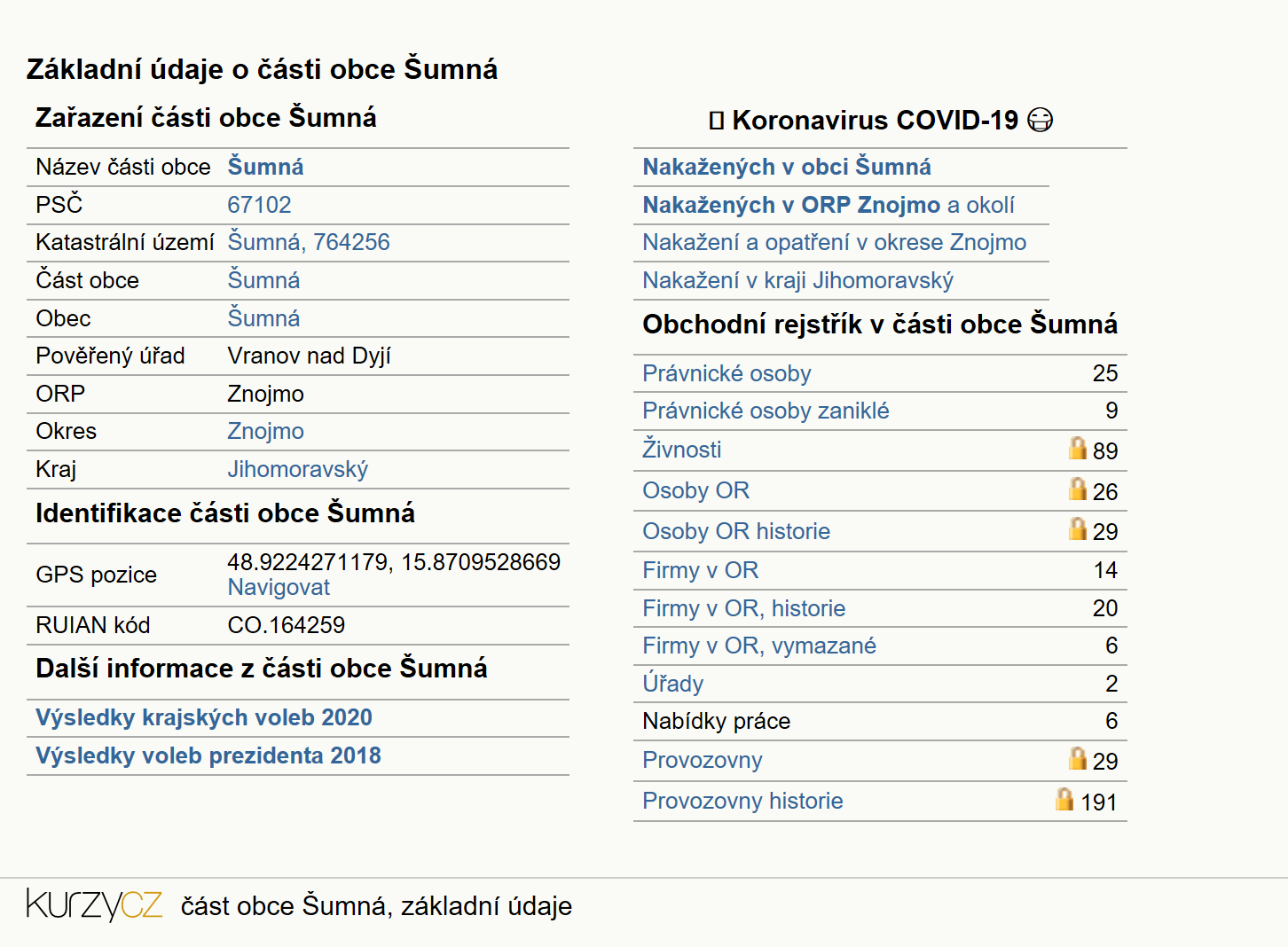The height and width of the screenshot is (947, 1288).
Task: Open the Jihomoravský kraj link
Action: pyautogui.click(x=298, y=469)
